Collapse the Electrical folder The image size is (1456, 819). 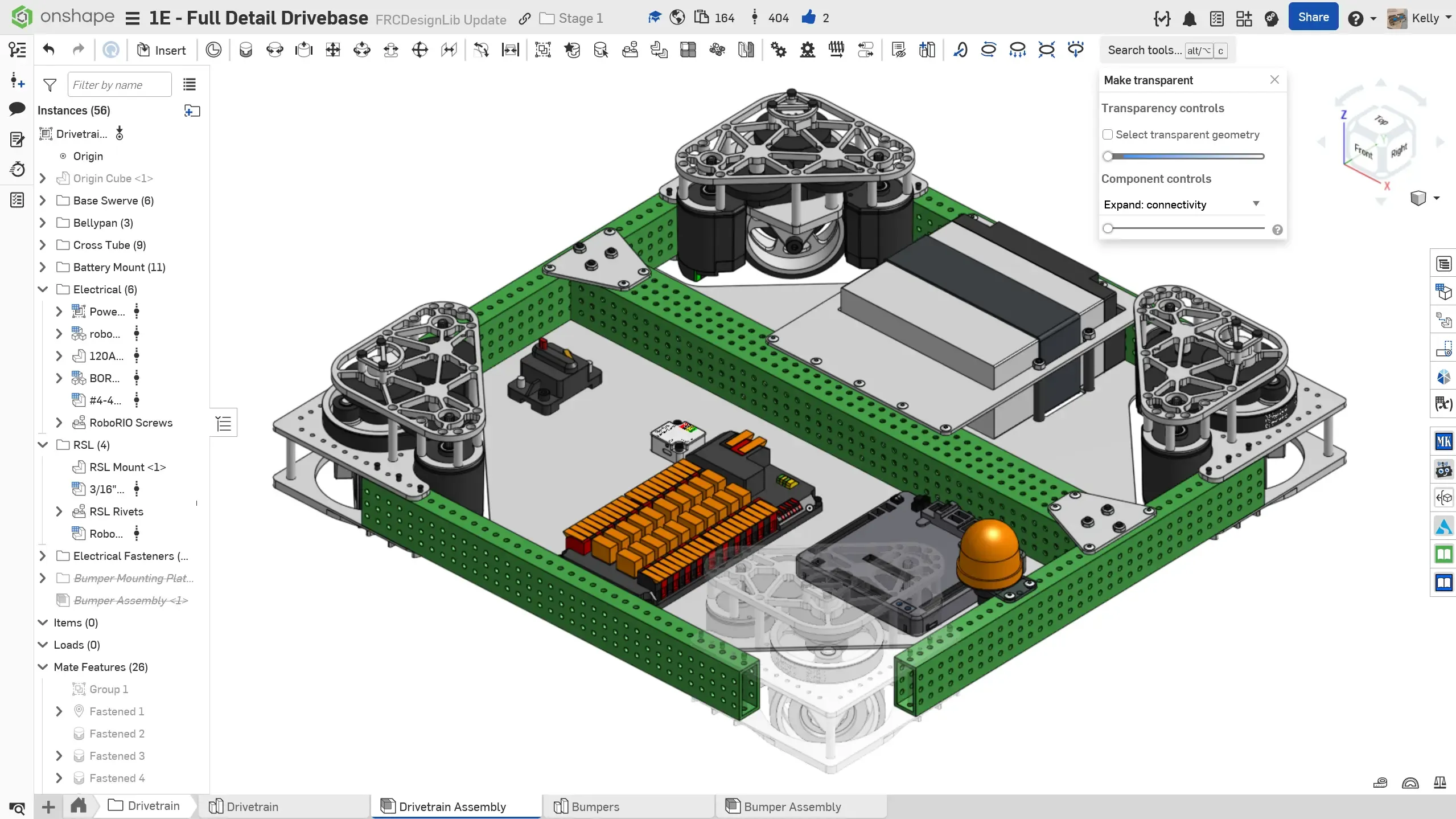tap(43, 289)
